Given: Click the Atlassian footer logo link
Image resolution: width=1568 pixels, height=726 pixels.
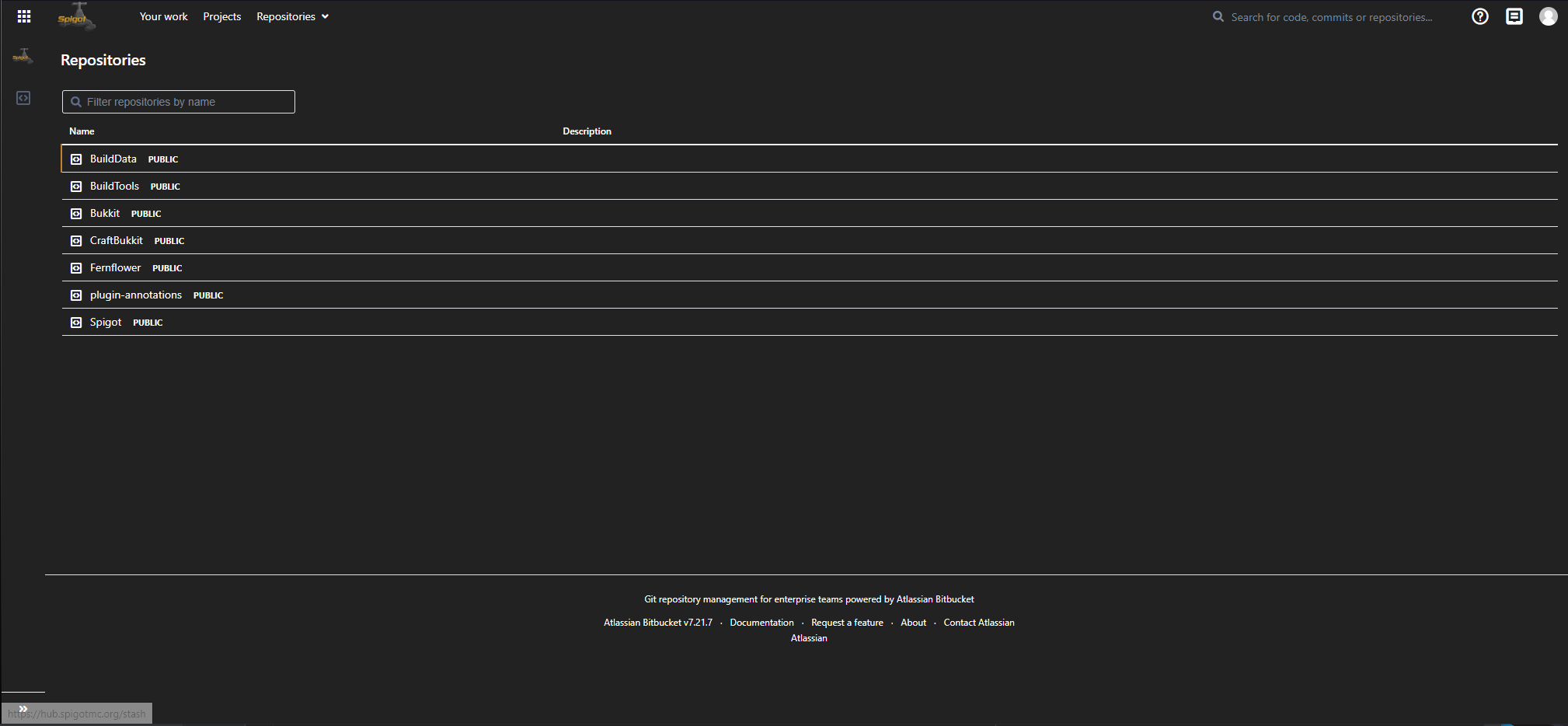Looking at the screenshot, I should pos(809,638).
